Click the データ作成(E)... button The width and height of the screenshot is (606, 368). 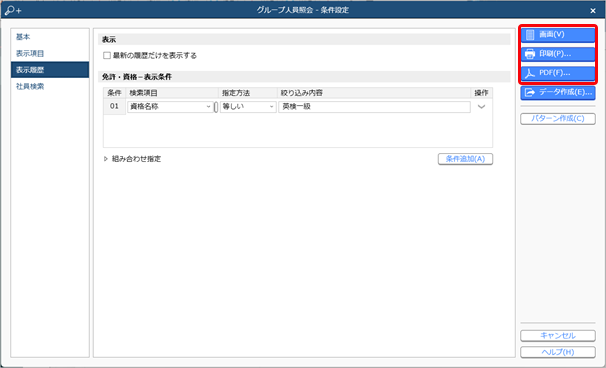[x=558, y=92]
